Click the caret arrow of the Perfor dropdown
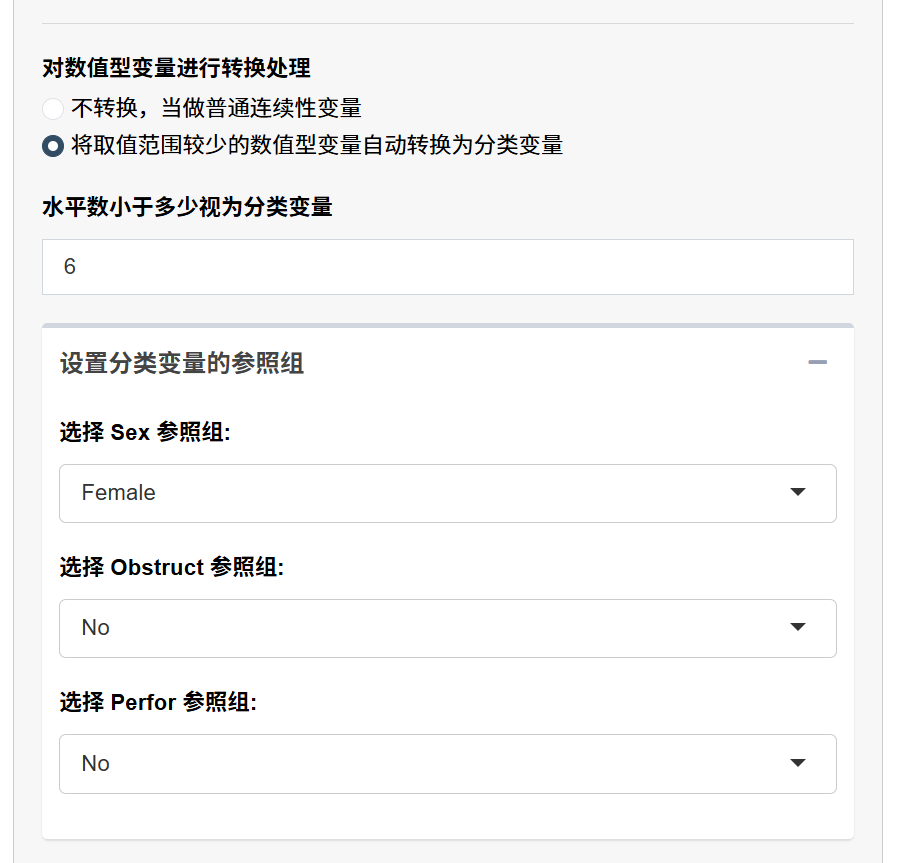The image size is (911, 863). [x=798, y=762]
